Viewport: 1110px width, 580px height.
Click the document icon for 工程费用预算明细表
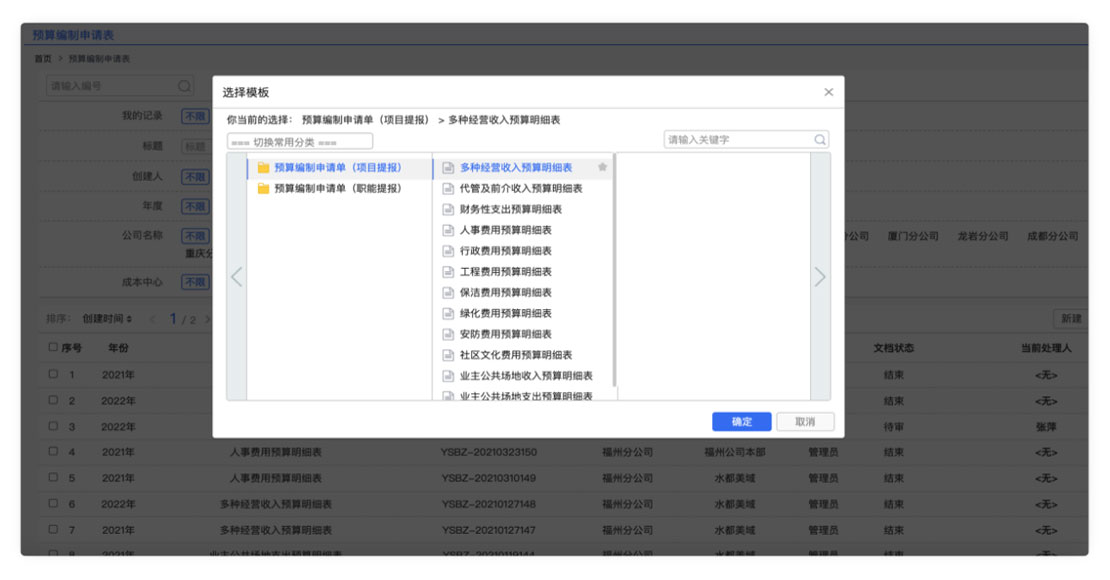point(449,272)
